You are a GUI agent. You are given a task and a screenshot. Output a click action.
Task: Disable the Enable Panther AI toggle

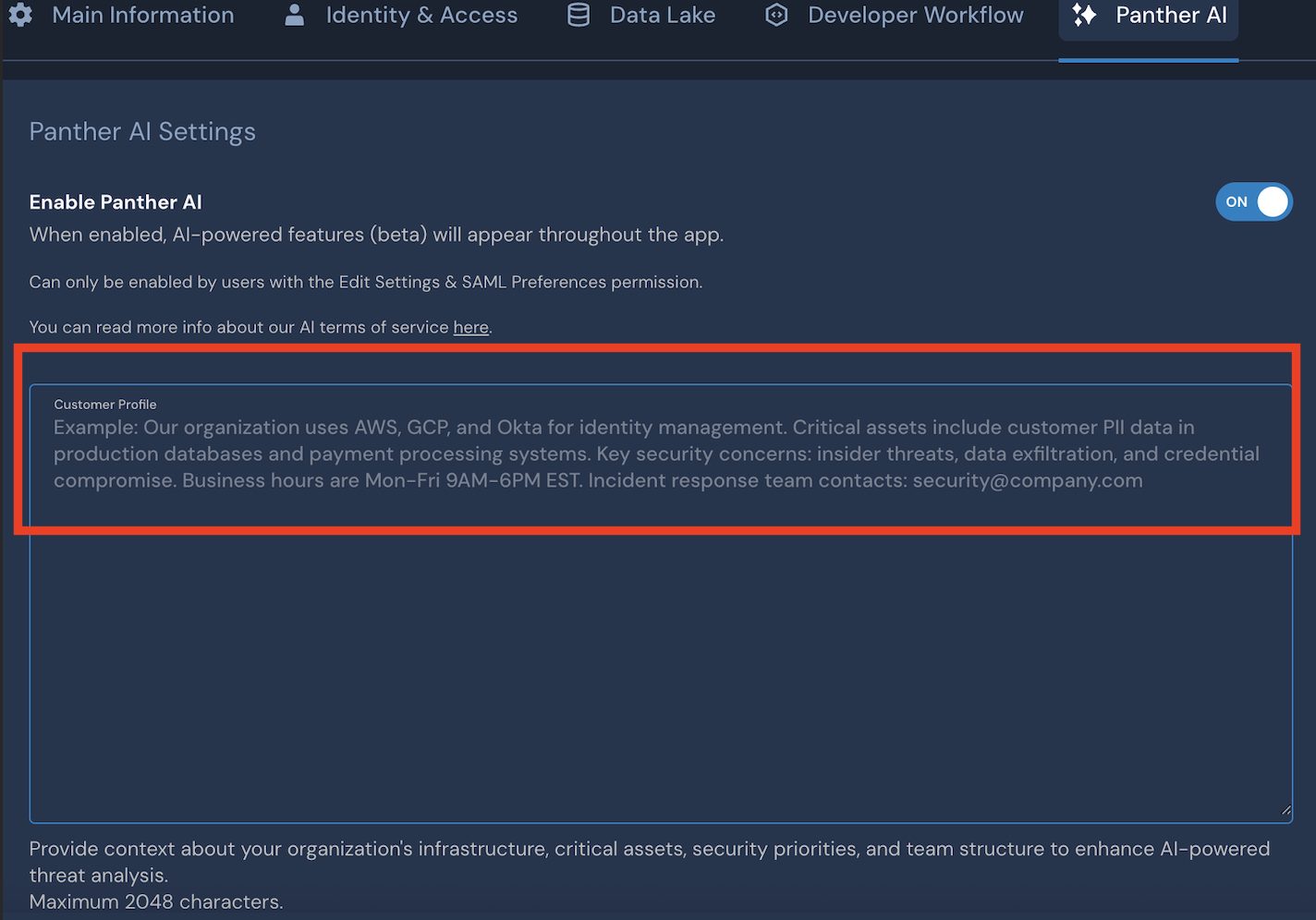click(1253, 201)
